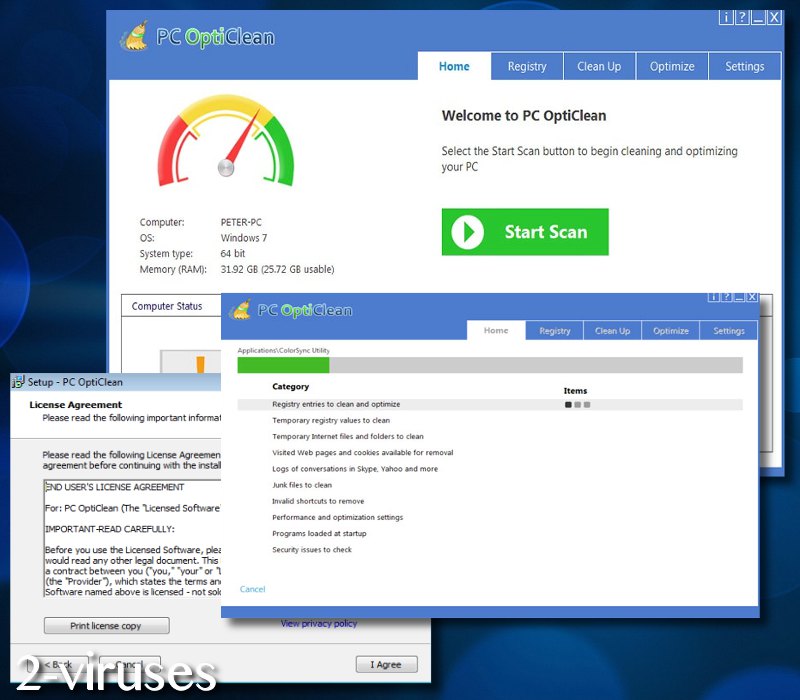
Task: Open the Settings tab
Action: click(744, 66)
